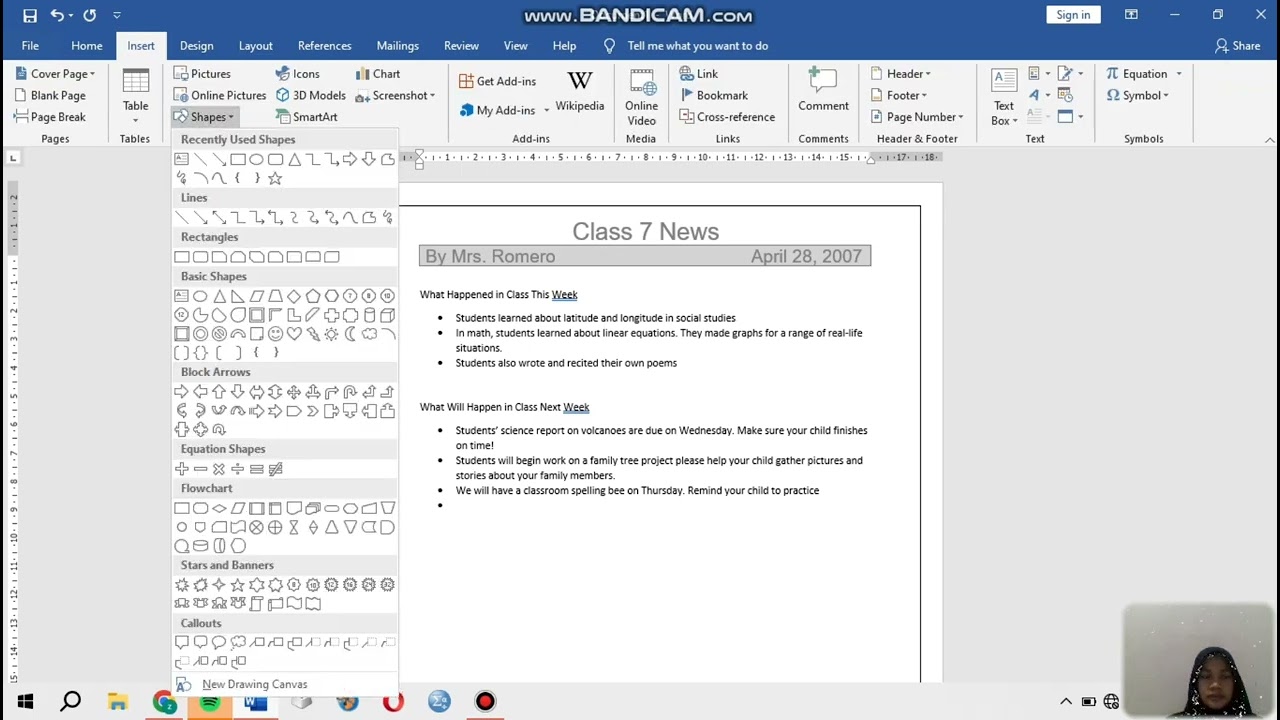The height and width of the screenshot is (720, 1280).
Task: Open Wikipedia add-in
Action: [580, 90]
